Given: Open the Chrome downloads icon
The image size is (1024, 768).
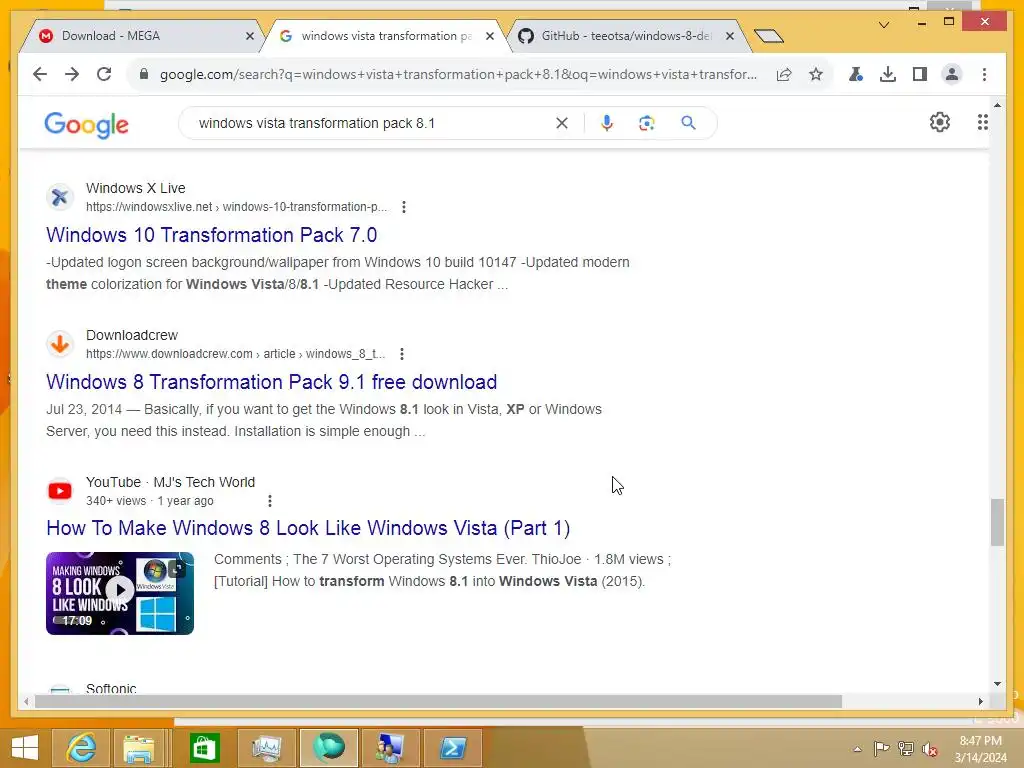Looking at the screenshot, I should coord(888,74).
